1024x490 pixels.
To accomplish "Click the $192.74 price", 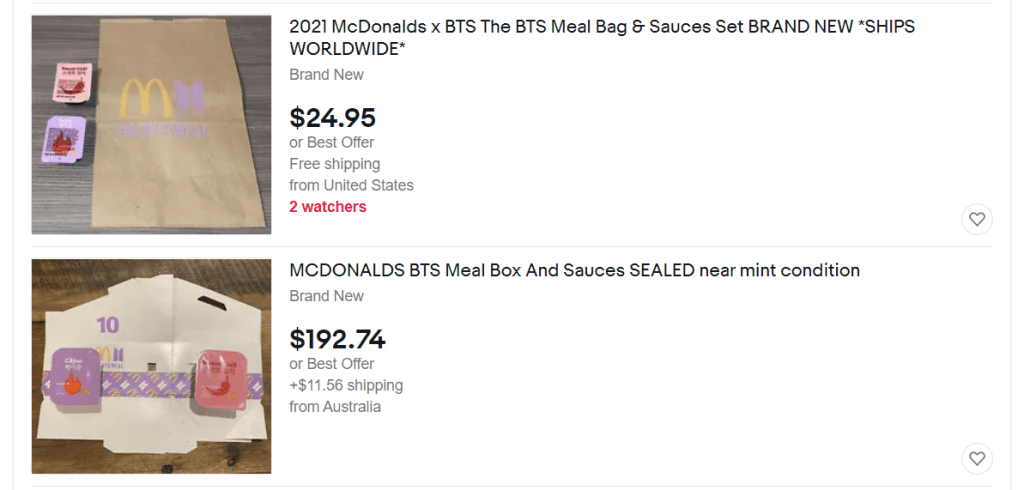I will tap(337, 340).
